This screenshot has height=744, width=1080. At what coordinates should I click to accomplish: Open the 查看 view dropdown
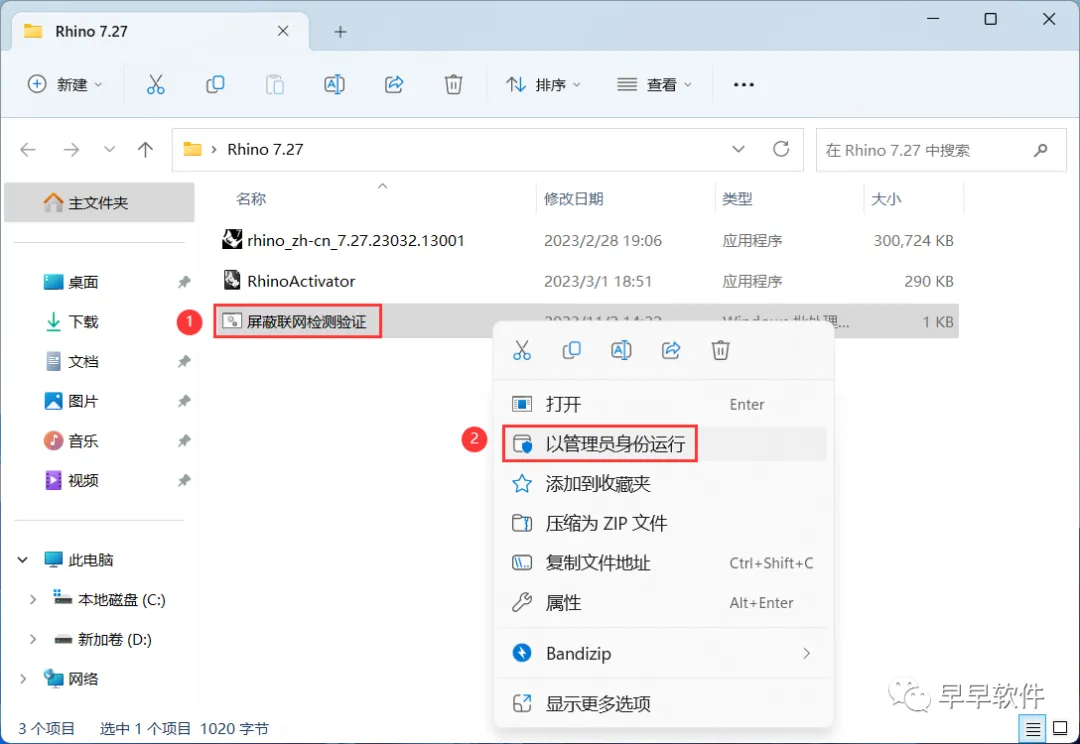click(654, 85)
